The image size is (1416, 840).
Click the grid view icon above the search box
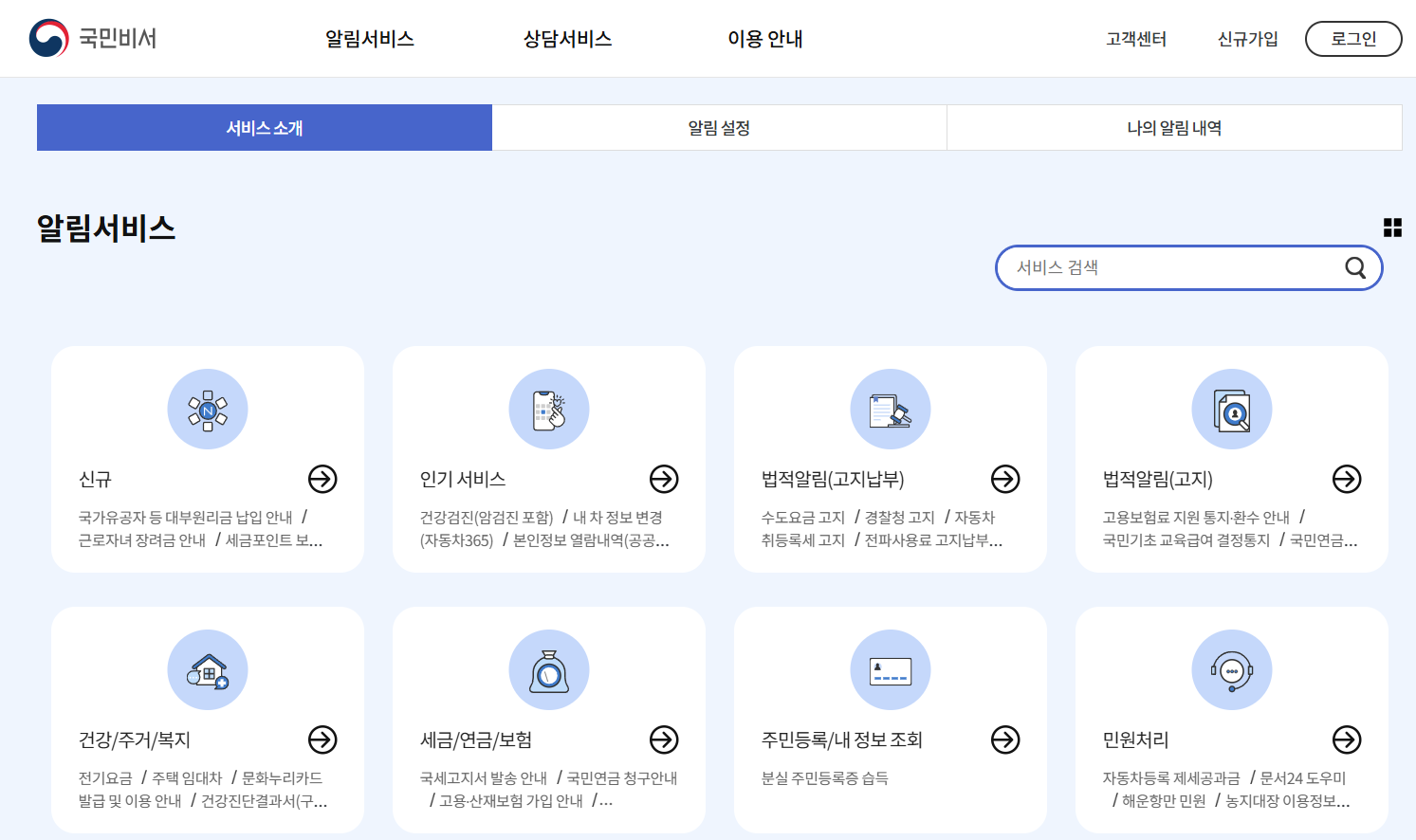1392,228
